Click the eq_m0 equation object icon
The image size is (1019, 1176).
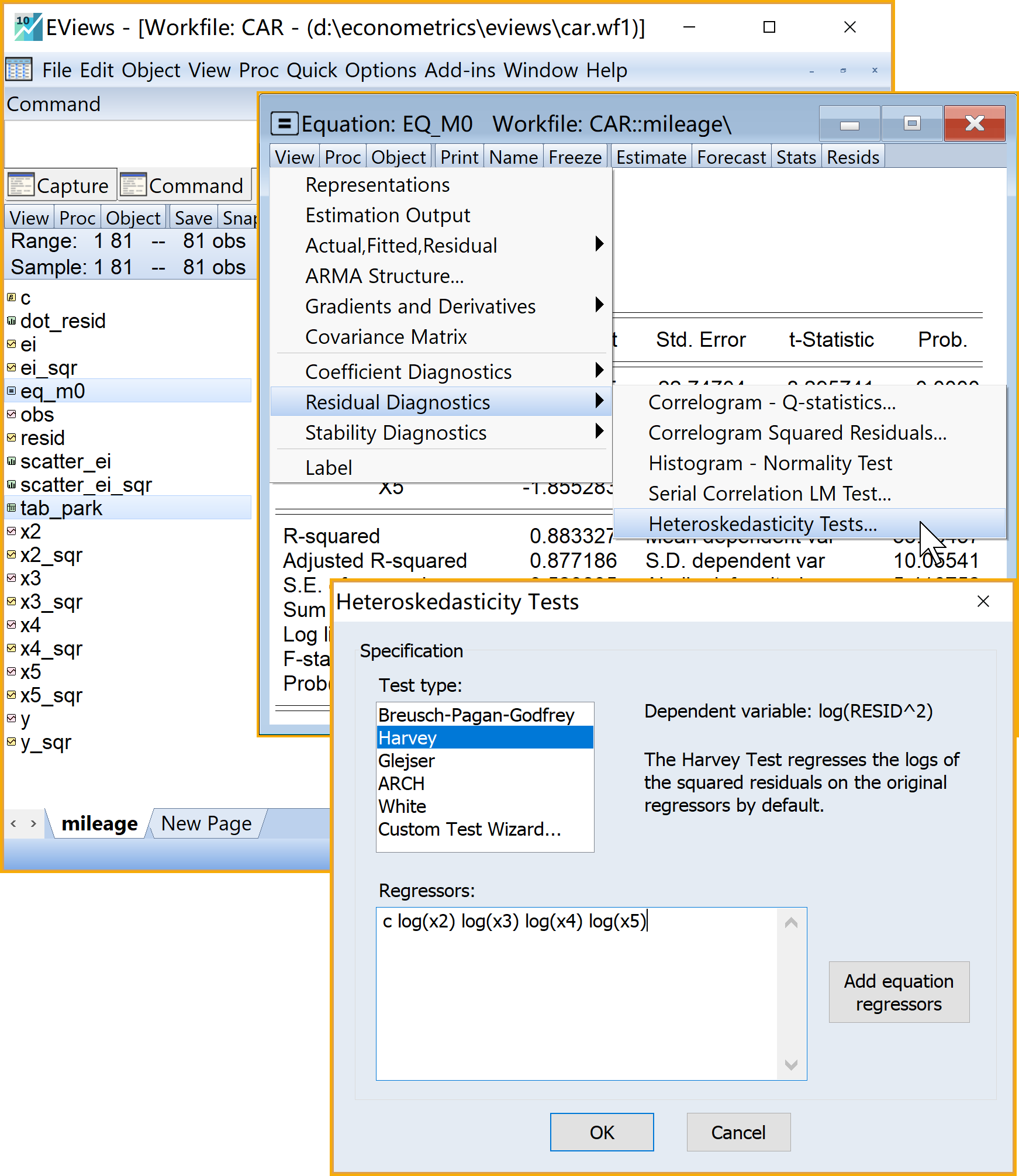pyautogui.click(x=11, y=391)
